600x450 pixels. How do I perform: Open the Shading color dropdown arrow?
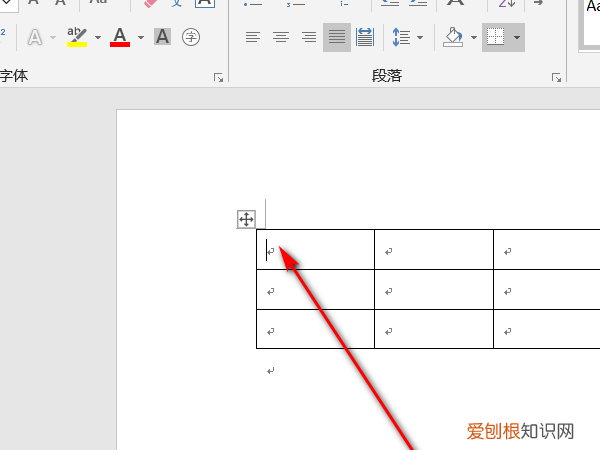coord(474,38)
